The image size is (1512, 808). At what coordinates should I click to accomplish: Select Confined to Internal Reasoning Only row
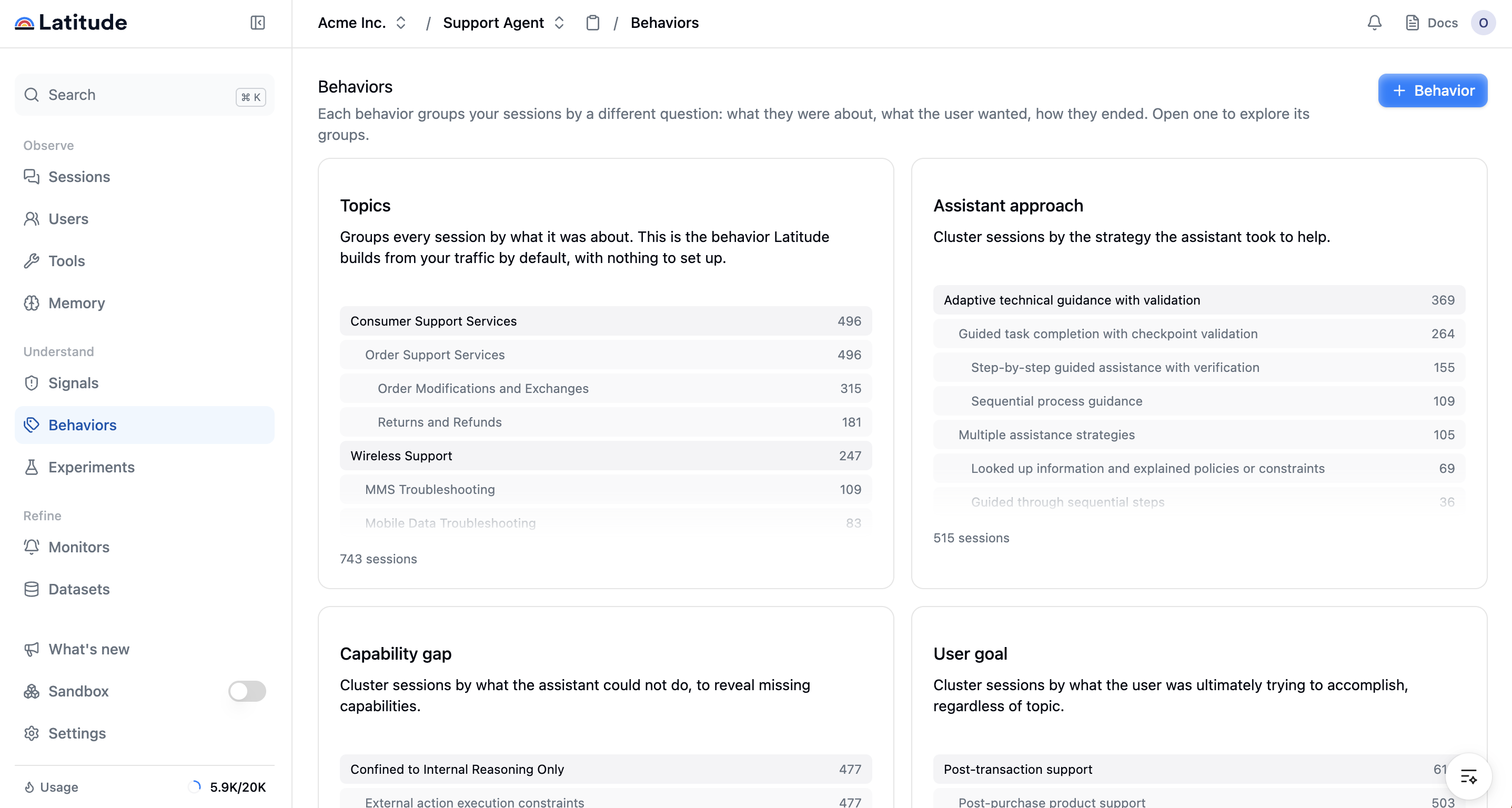(606, 769)
